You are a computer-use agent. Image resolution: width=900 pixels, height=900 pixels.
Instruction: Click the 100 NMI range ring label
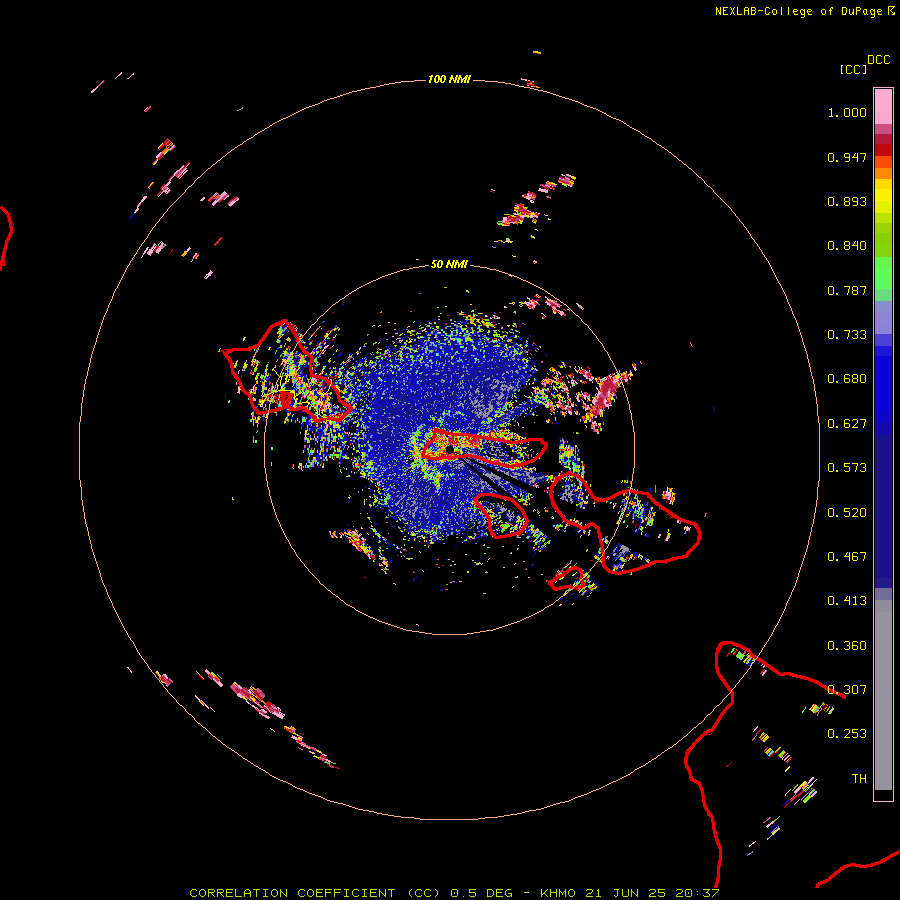point(449,79)
